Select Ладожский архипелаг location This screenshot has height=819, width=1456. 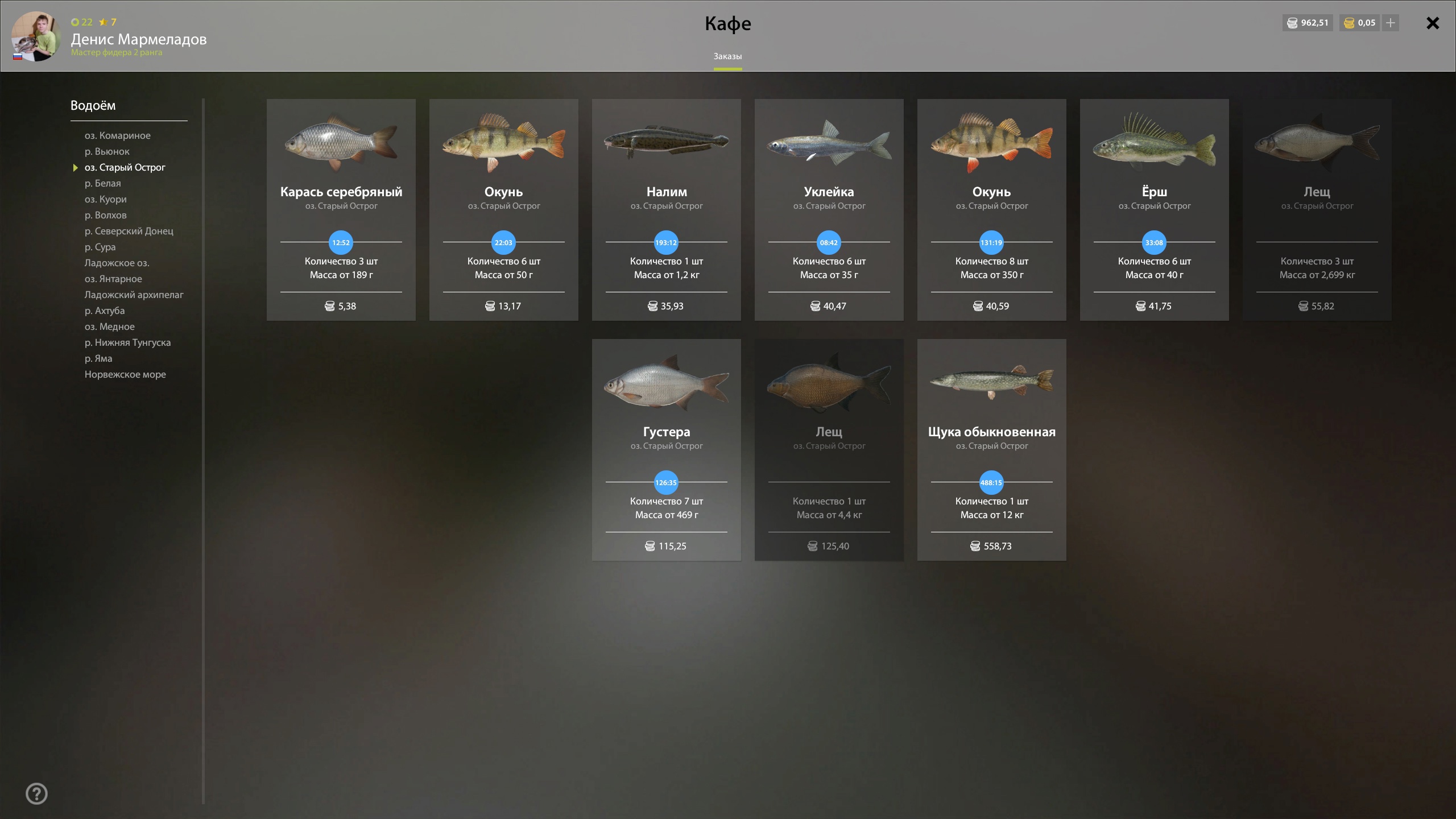134,295
